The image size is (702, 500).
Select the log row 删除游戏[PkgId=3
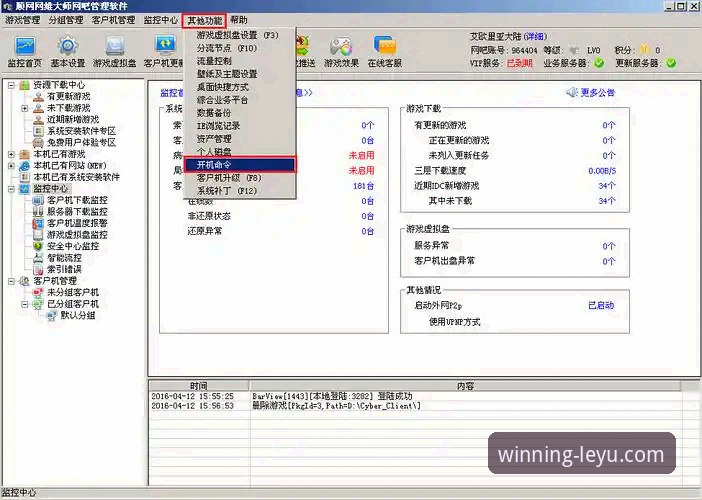tap(415, 406)
